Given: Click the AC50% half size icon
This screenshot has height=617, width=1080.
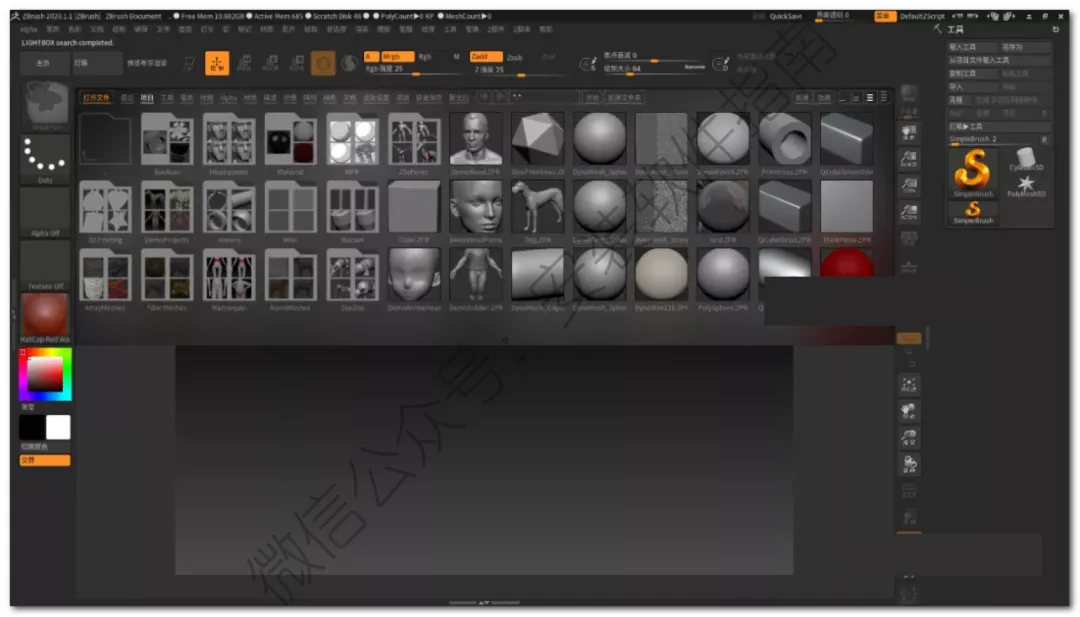Looking at the screenshot, I should point(909,212).
